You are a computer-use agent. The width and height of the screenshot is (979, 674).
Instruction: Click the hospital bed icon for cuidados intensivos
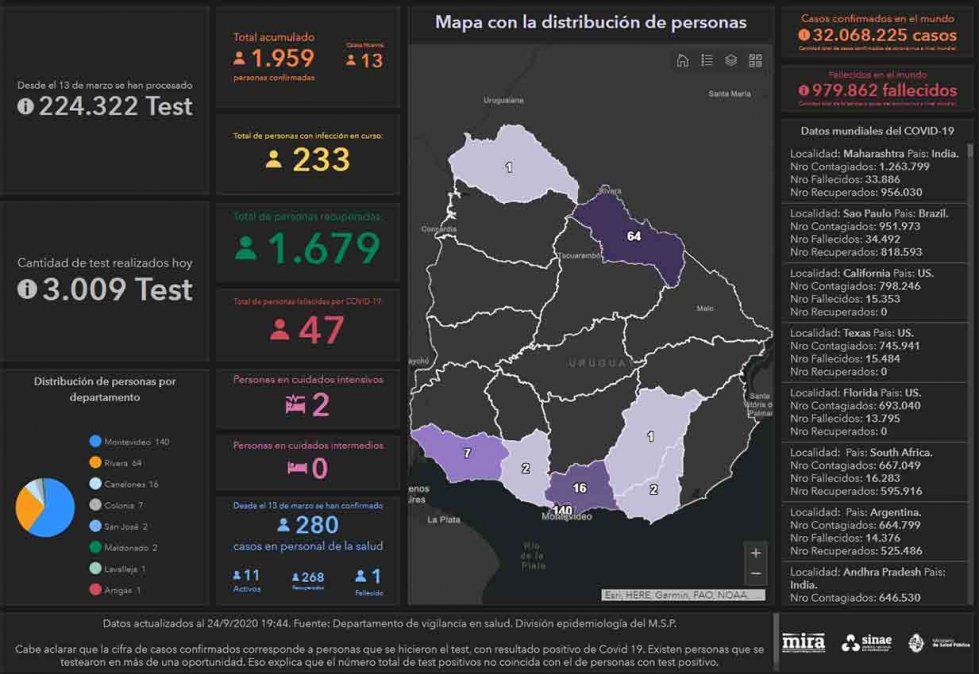(x=295, y=405)
